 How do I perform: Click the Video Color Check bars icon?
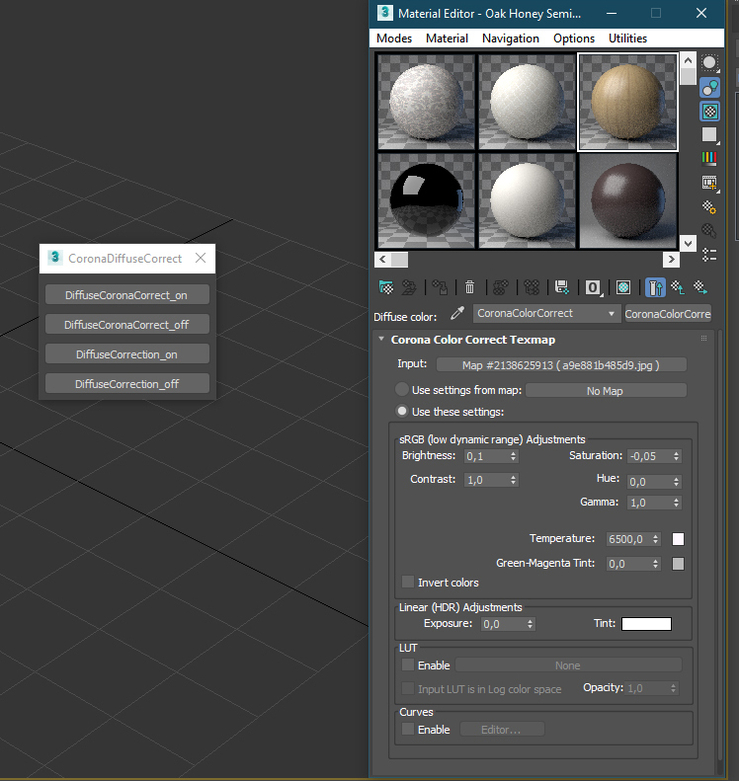[710, 158]
